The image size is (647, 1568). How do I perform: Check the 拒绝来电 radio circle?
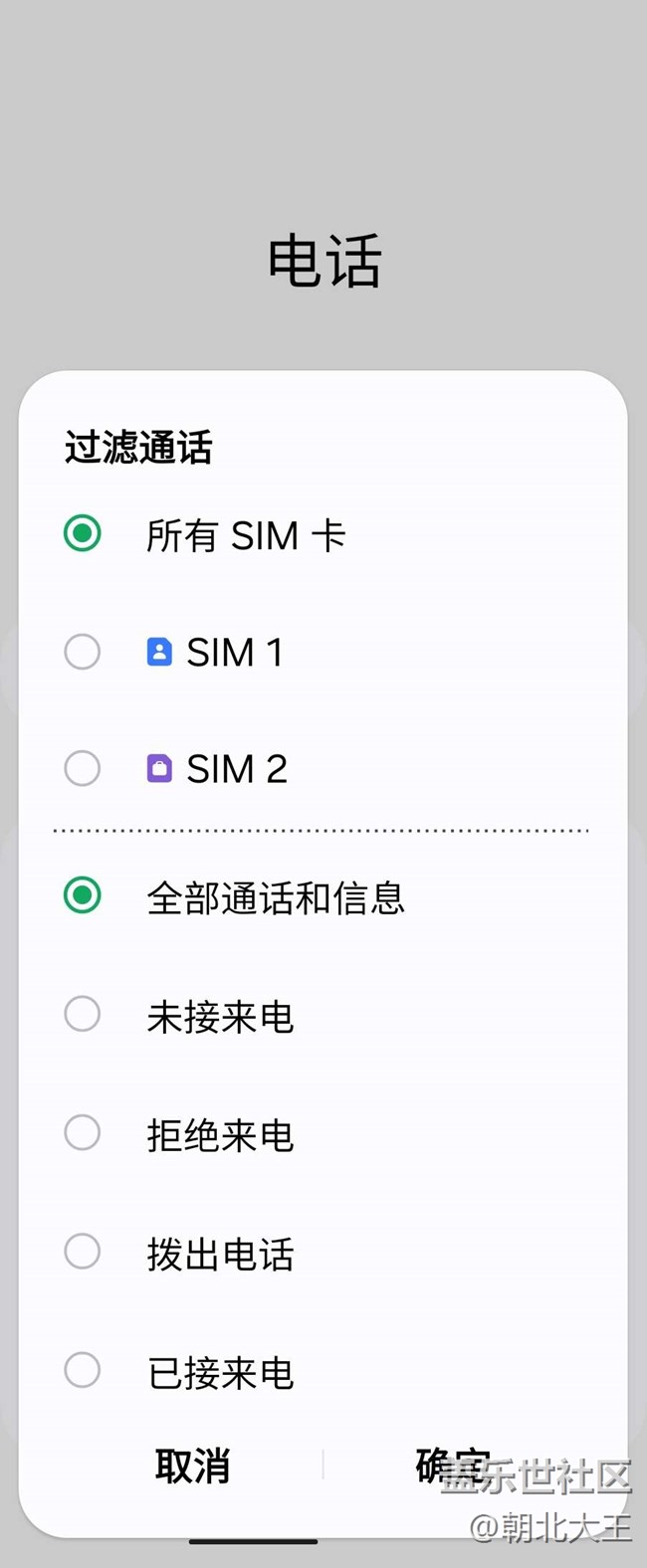pos(82,1133)
